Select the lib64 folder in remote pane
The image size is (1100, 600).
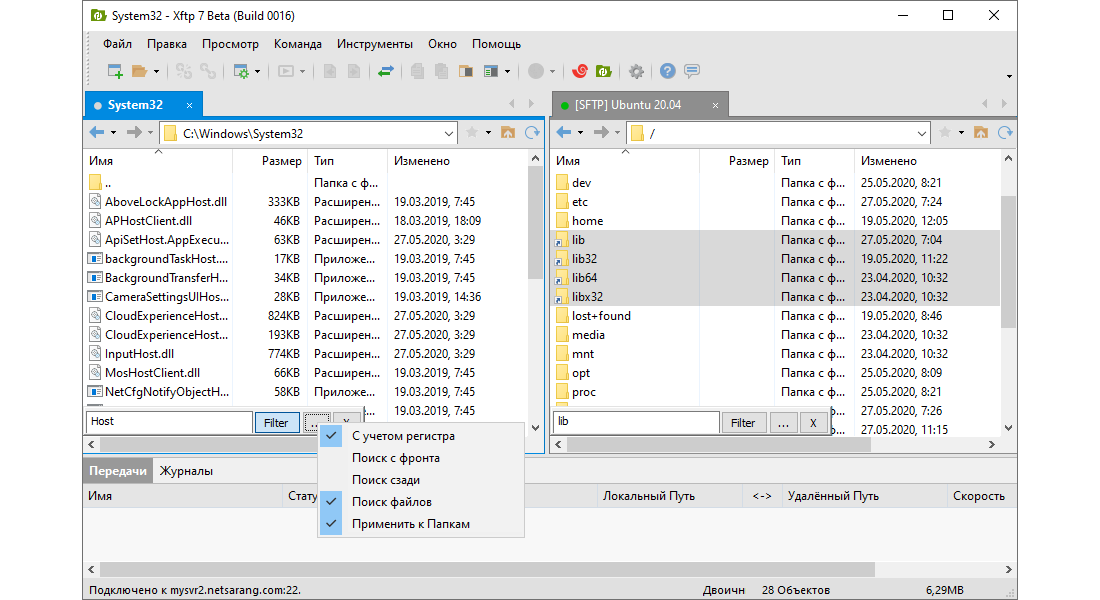[584, 278]
